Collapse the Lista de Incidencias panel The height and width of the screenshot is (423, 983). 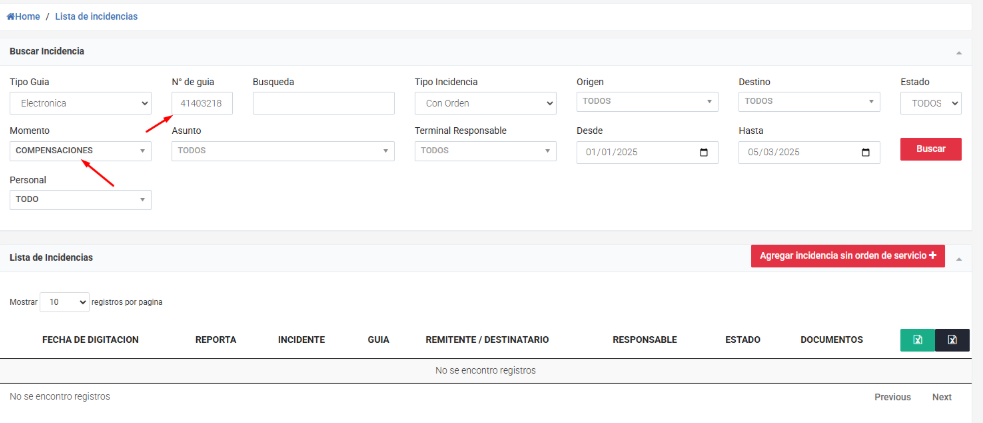pos(959,258)
